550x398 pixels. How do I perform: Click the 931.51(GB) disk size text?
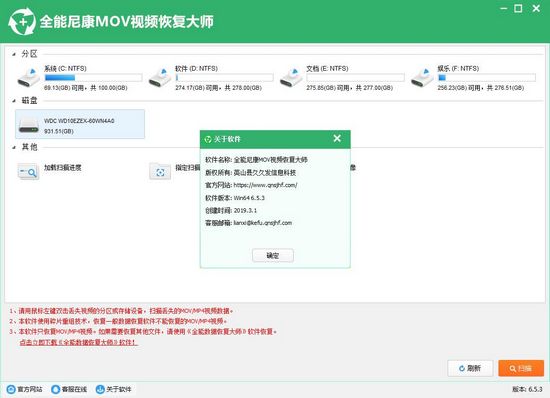click(x=59, y=131)
